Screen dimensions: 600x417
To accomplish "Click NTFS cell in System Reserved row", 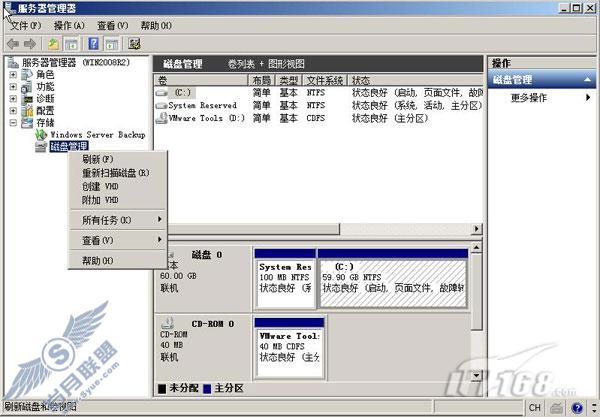I will [x=316, y=105].
